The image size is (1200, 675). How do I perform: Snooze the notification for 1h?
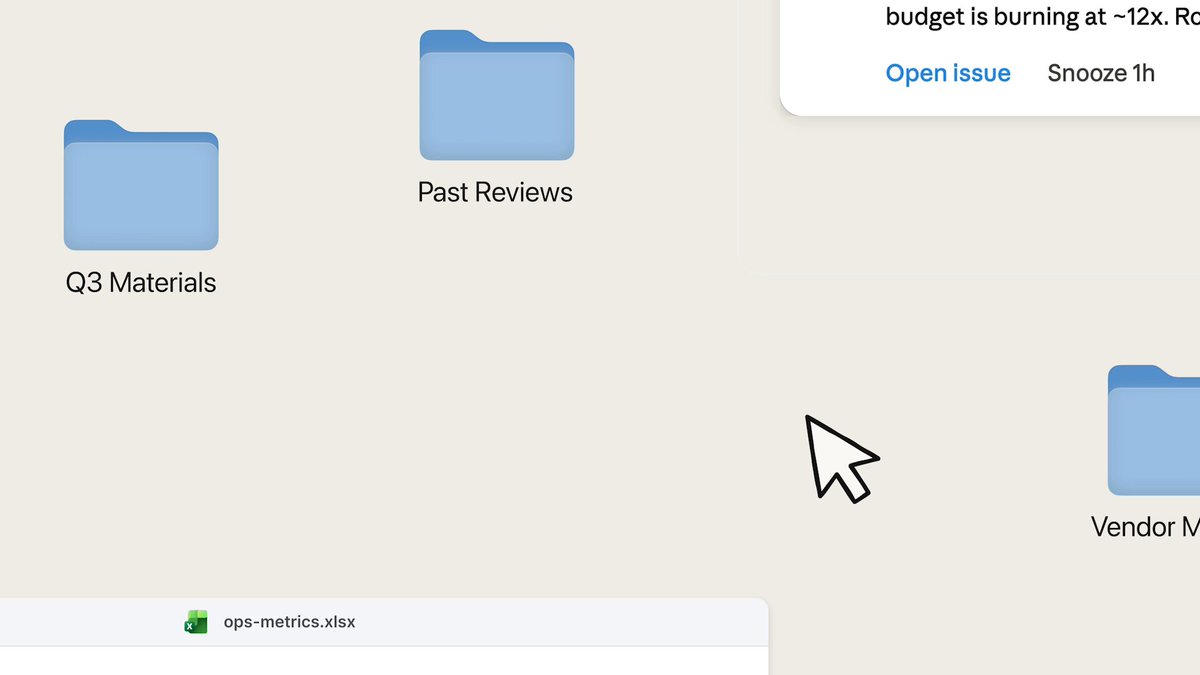[x=1101, y=73]
